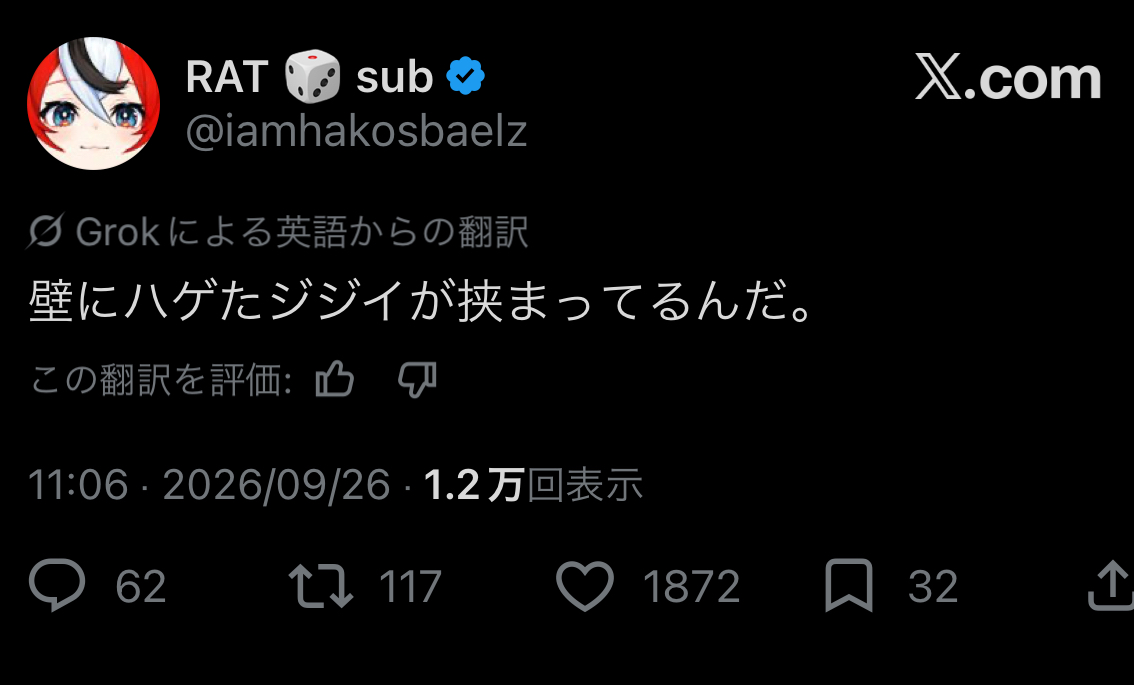The width and height of the screenshot is (1134, 685).
Task: Rate translation with thumbs up
Action: (x=335, y=380)
